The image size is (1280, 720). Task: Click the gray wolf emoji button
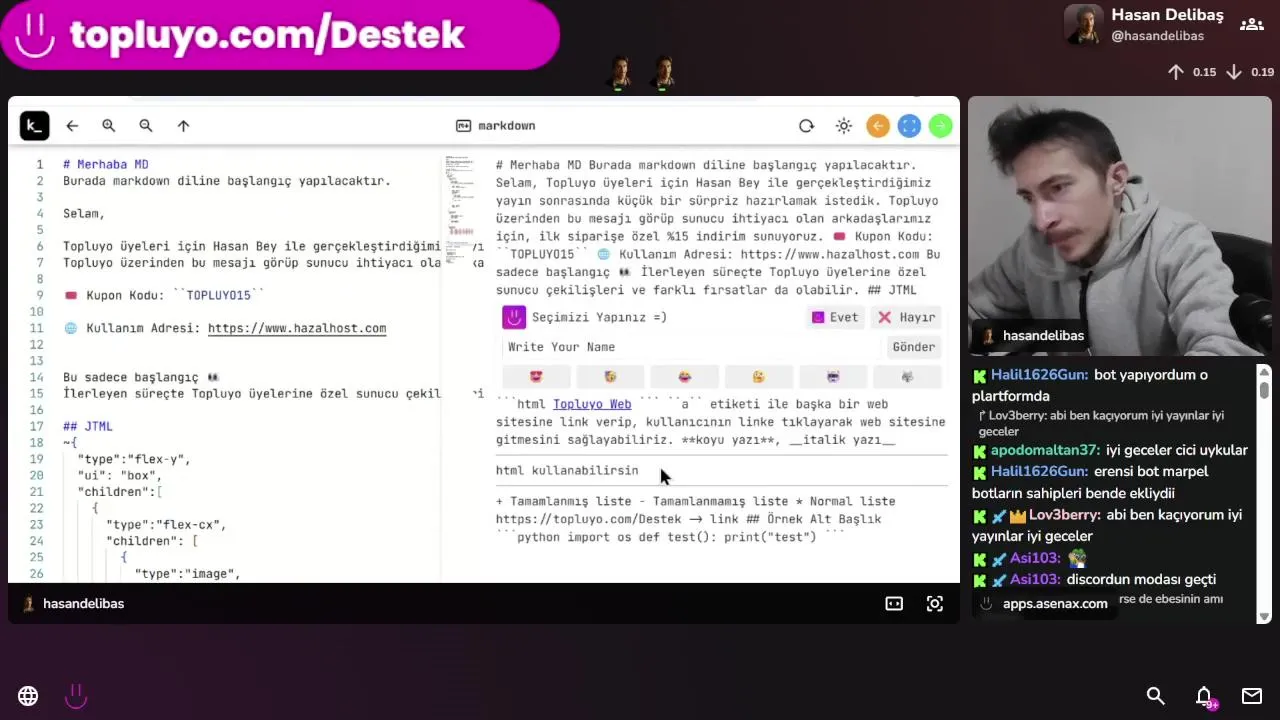(x=907, y=377)
